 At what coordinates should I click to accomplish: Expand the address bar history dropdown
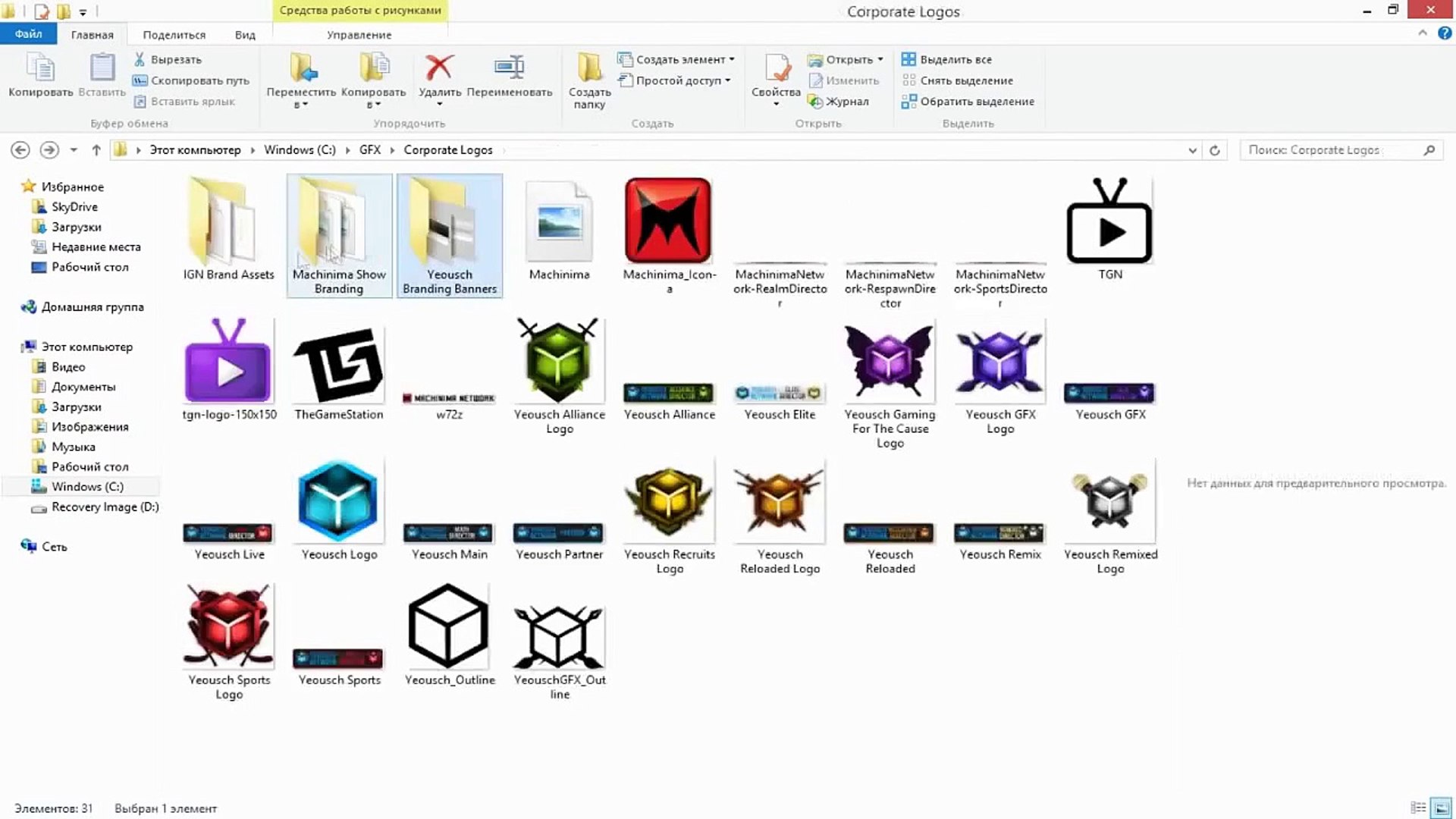pos(1192,150)
